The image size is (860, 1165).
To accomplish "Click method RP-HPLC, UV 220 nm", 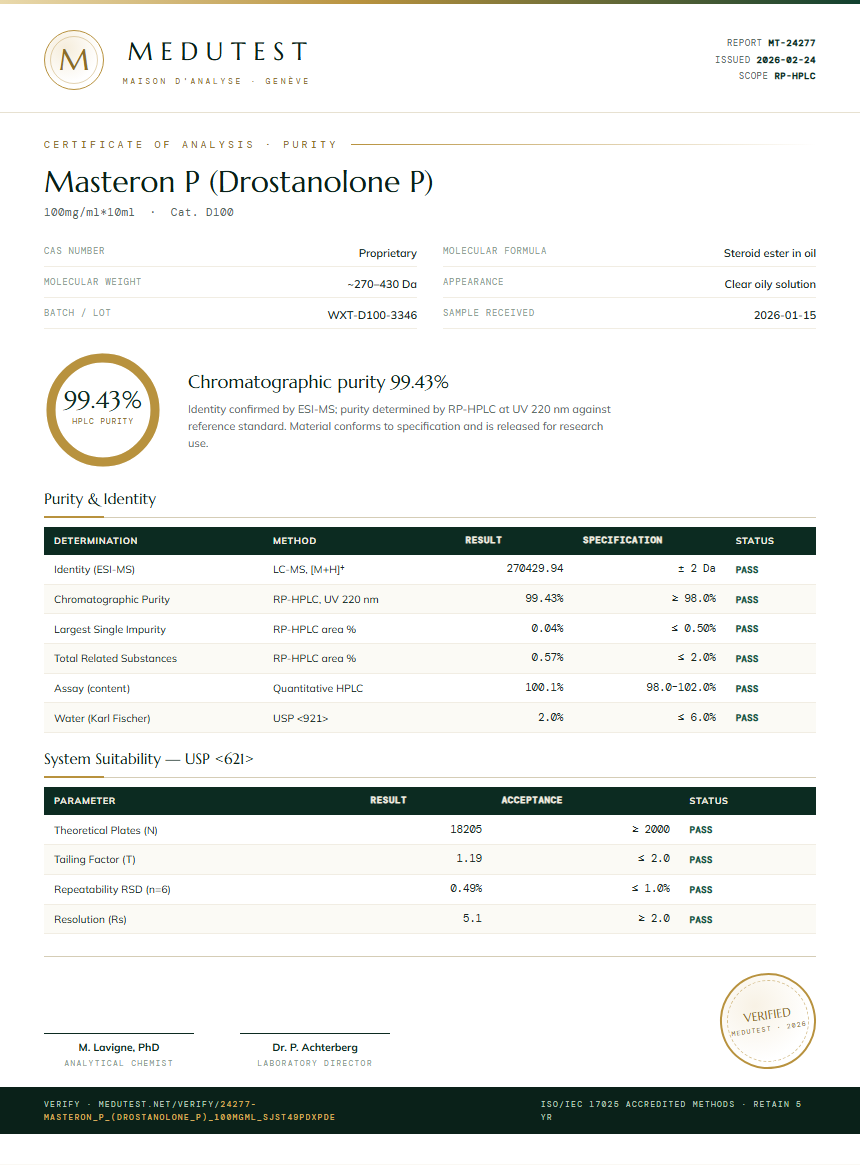I will 326,600.
